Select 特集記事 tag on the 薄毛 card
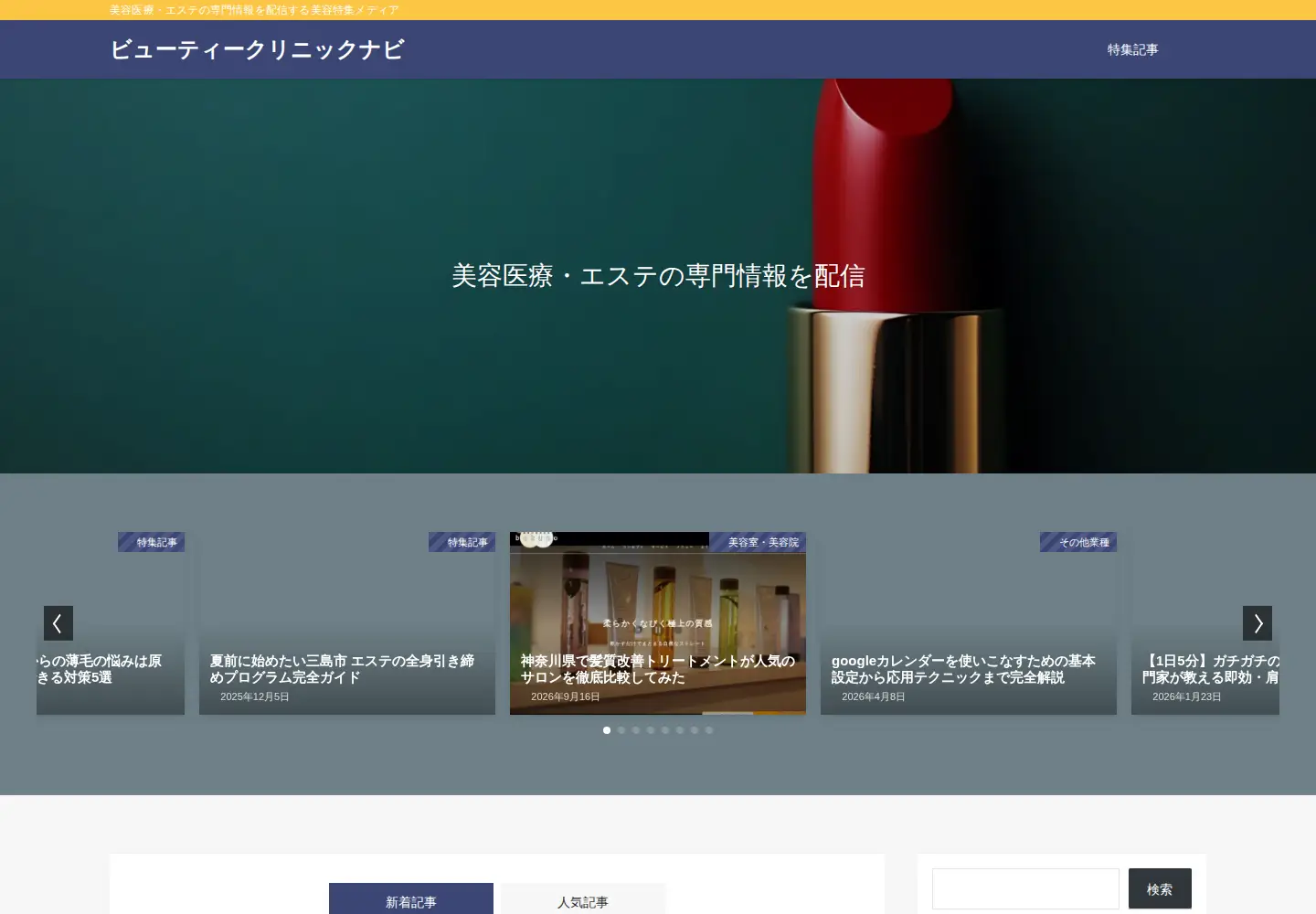 click(151, 542)
